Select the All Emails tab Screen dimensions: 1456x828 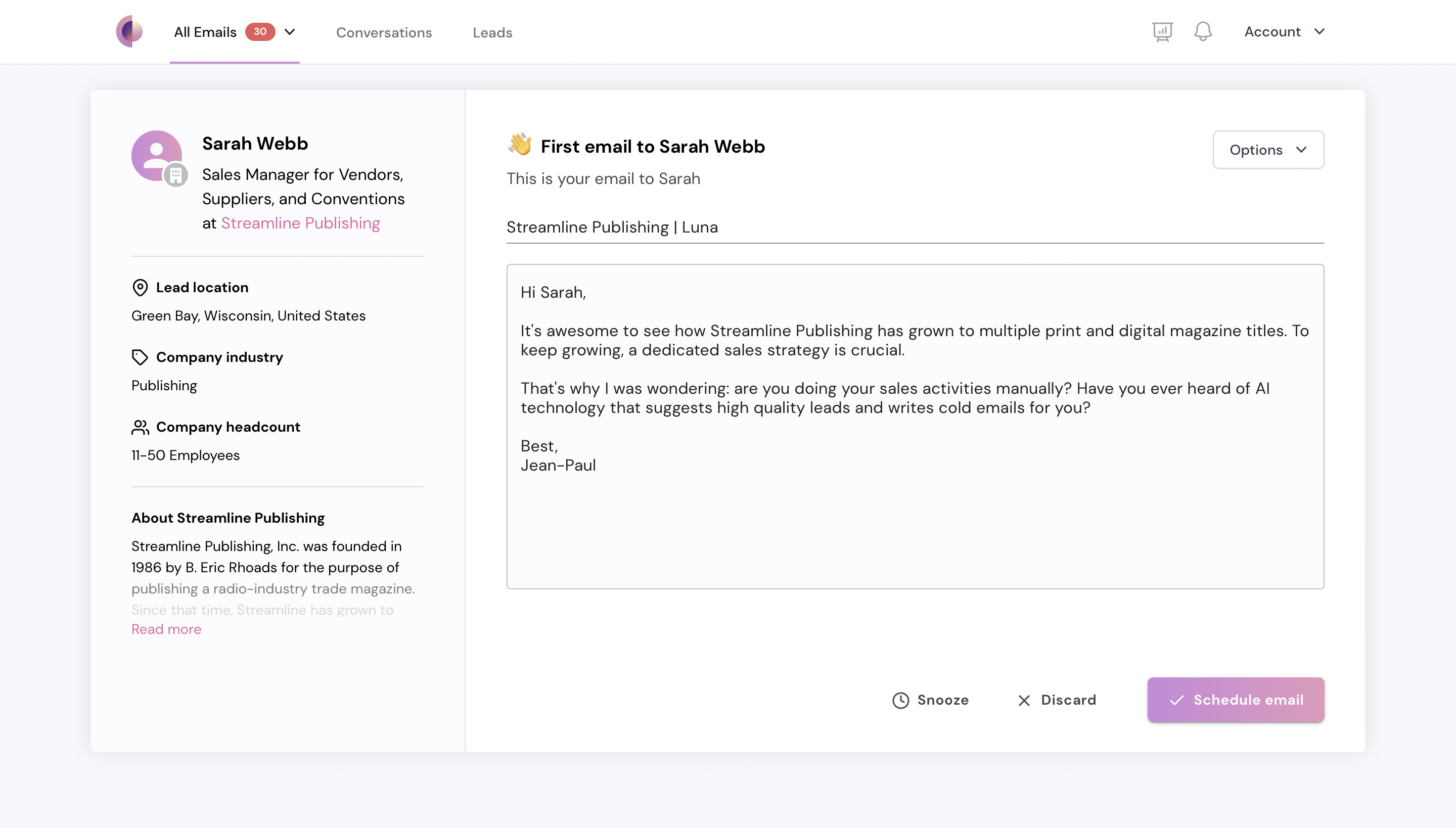pyautogui.click(x=205, y=32)
